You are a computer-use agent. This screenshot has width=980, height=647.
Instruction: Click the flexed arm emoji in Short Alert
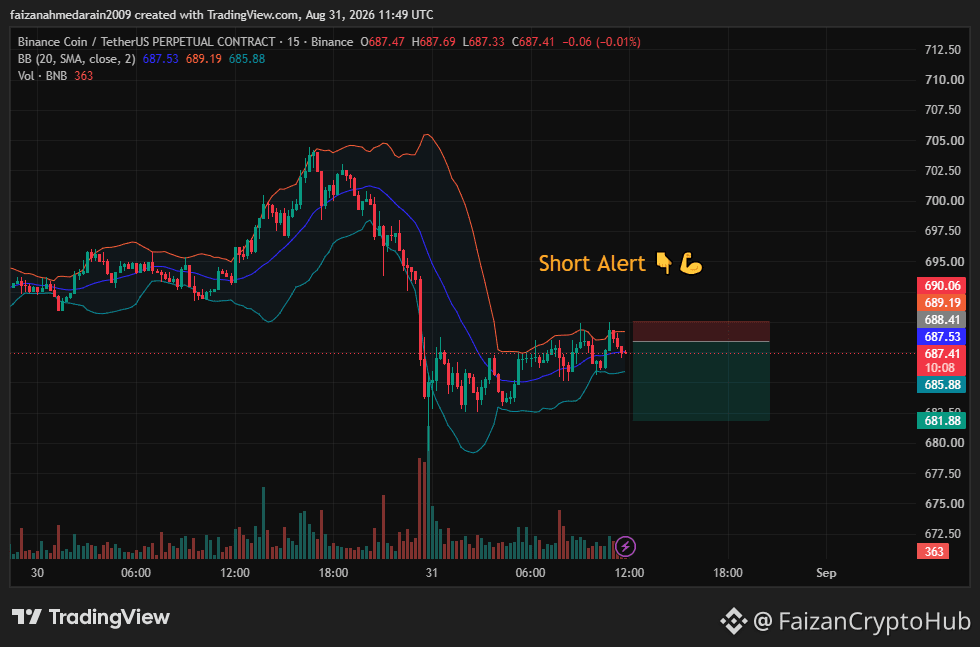pyautogui.click(x=691, y=263)
